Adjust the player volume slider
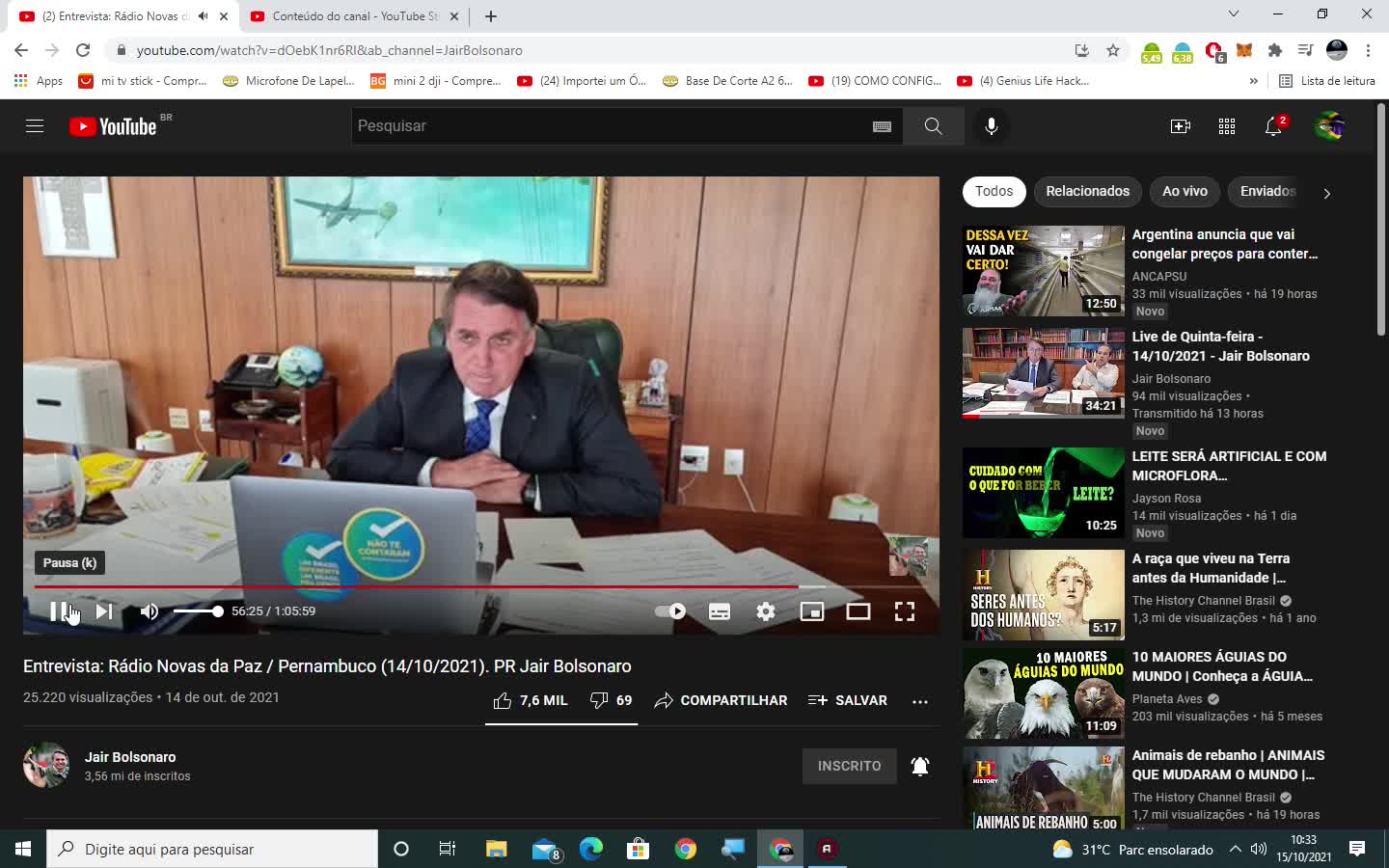 pyautogui.click(x=198, y=610)
